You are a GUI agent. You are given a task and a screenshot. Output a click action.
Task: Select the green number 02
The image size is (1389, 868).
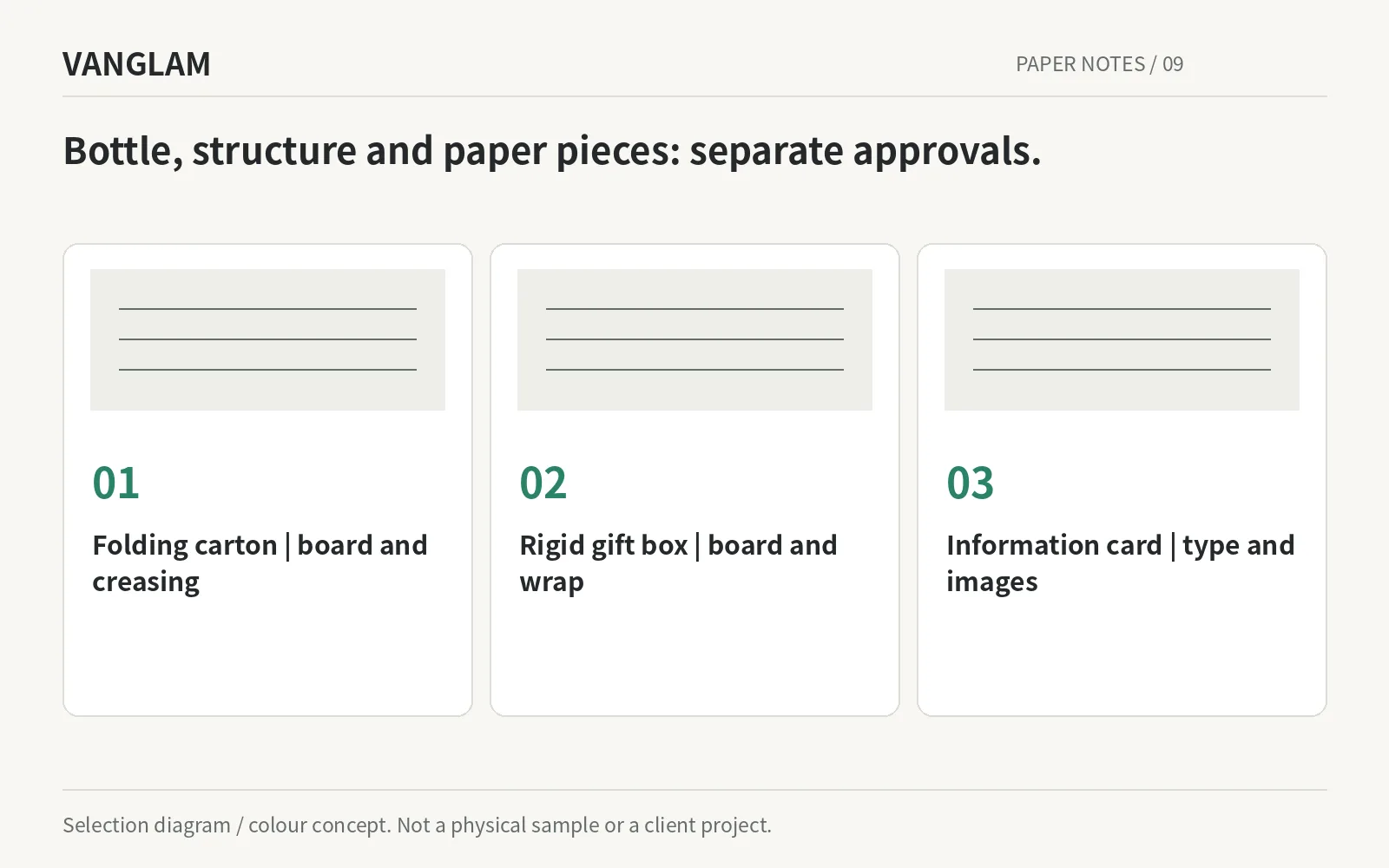pos(543,483)
